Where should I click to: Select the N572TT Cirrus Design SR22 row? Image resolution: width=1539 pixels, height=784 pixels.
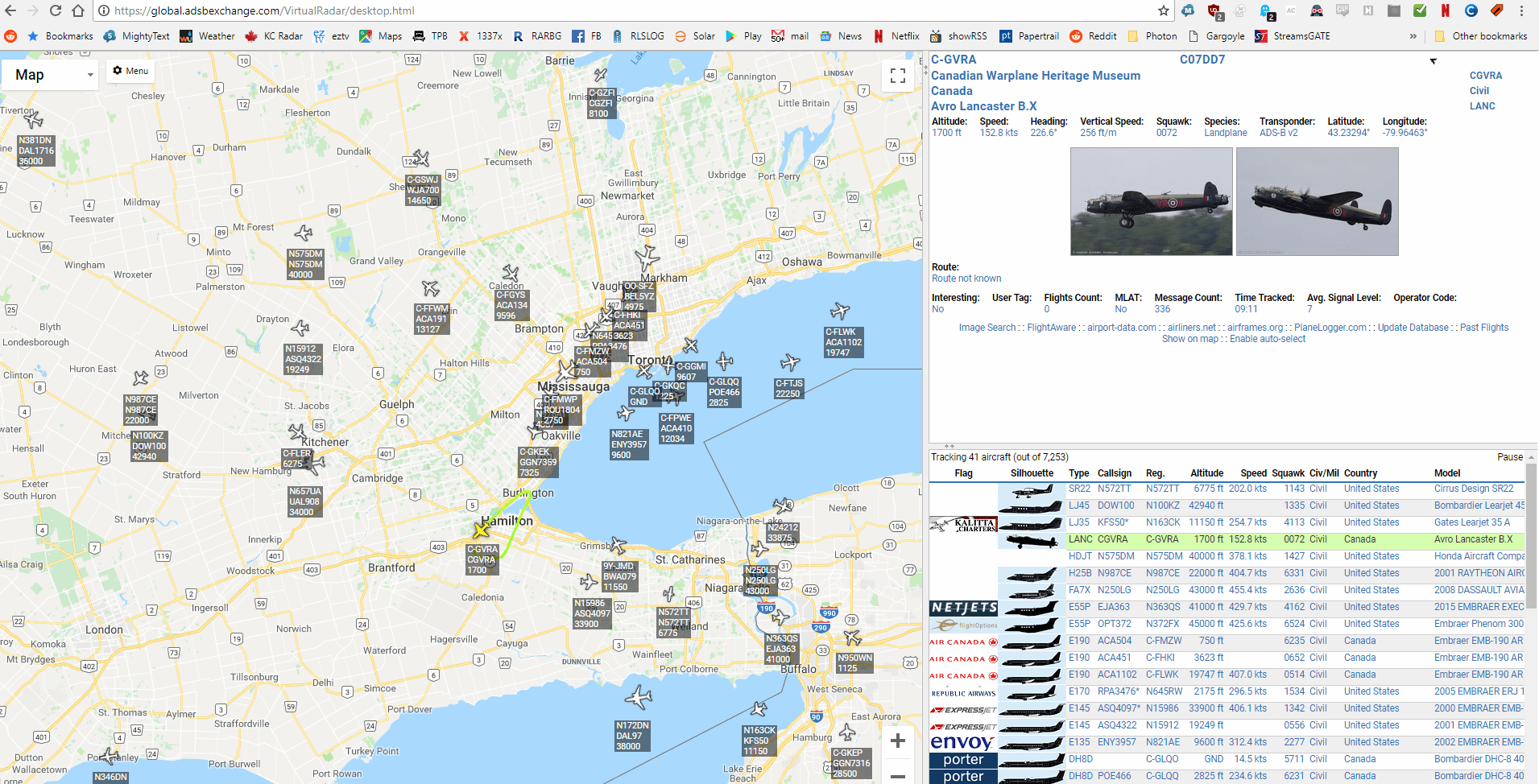tap(1227, 489)
